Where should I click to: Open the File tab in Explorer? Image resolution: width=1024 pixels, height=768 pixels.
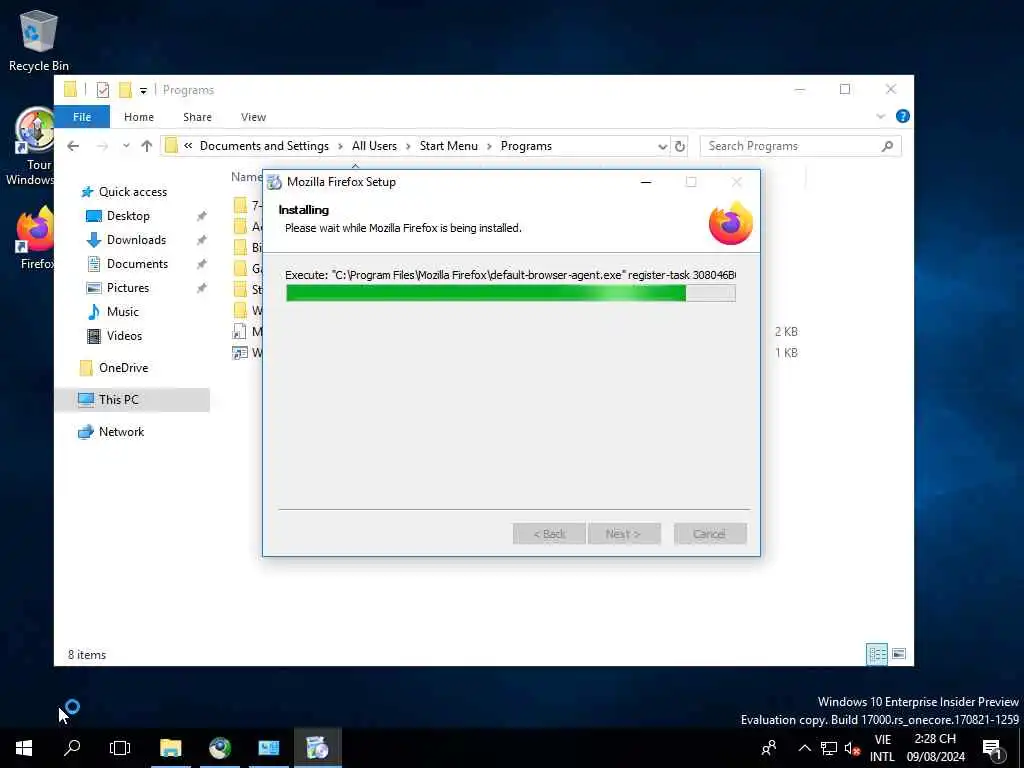point(82,117)
